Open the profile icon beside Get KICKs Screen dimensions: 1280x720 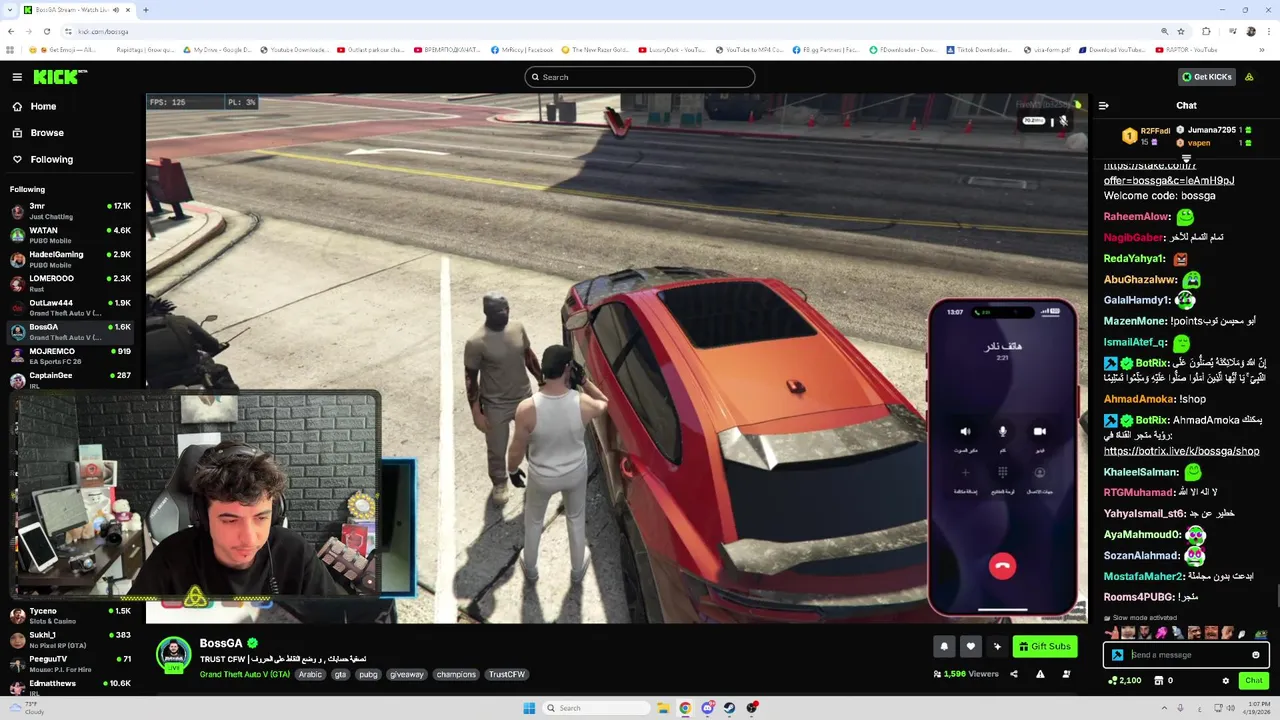(x=1249, y=77)
